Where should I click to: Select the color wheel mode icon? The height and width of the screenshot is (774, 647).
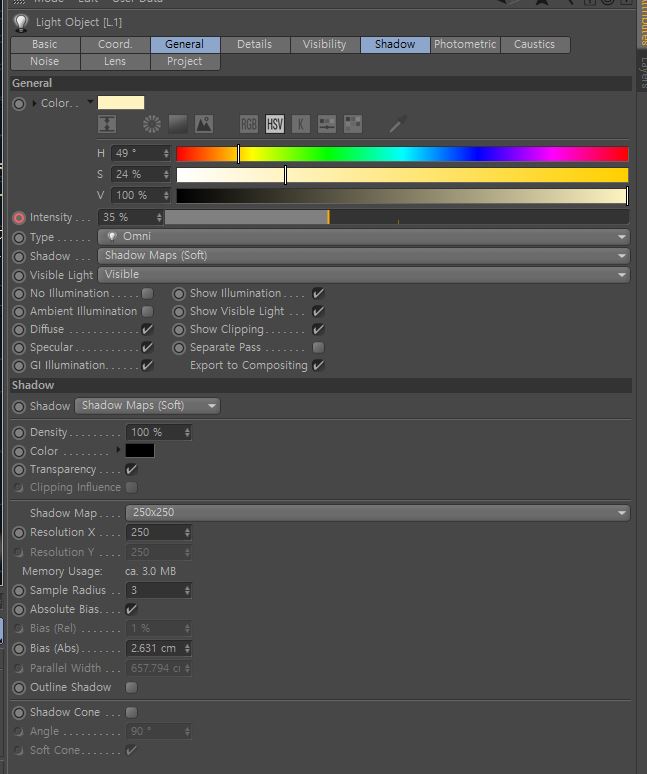[152, 124]
